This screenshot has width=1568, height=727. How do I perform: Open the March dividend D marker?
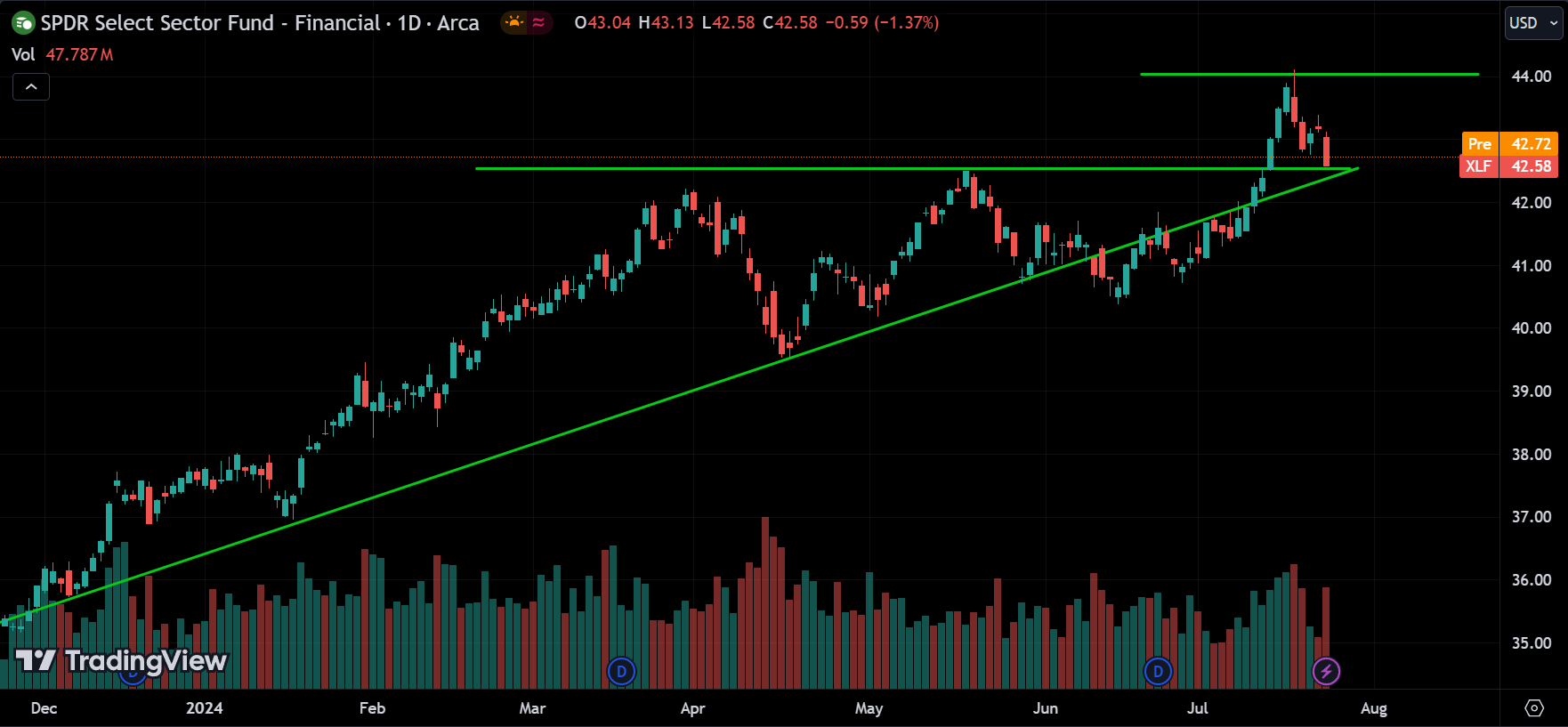click(621, 672)
